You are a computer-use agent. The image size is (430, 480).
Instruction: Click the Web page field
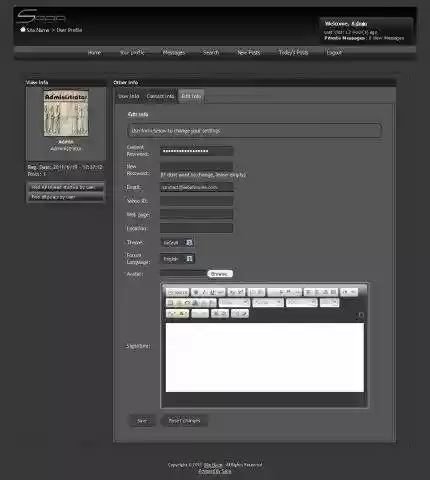point(196,214)
